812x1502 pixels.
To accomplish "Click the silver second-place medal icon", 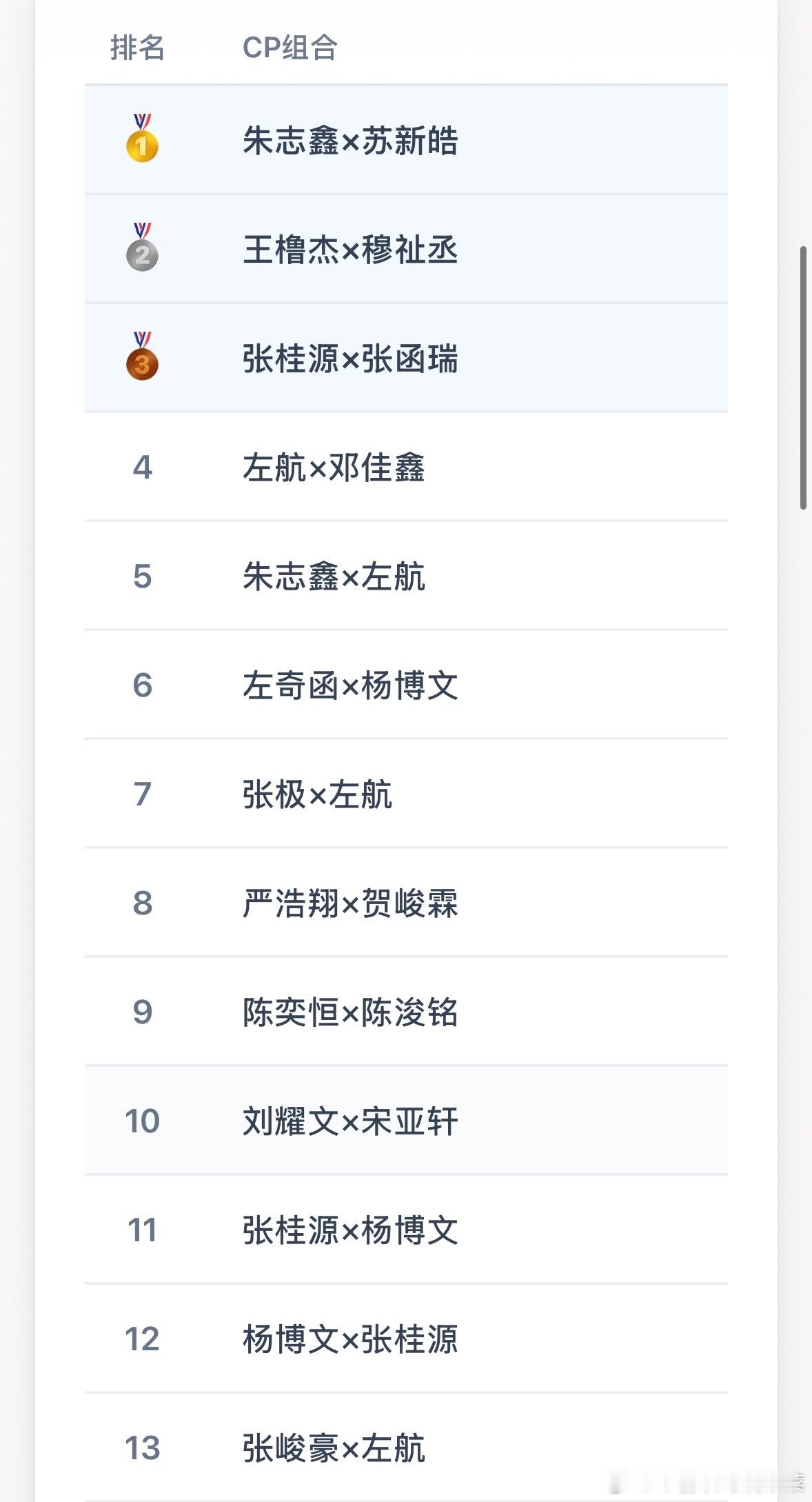I will tap(142, 247).
